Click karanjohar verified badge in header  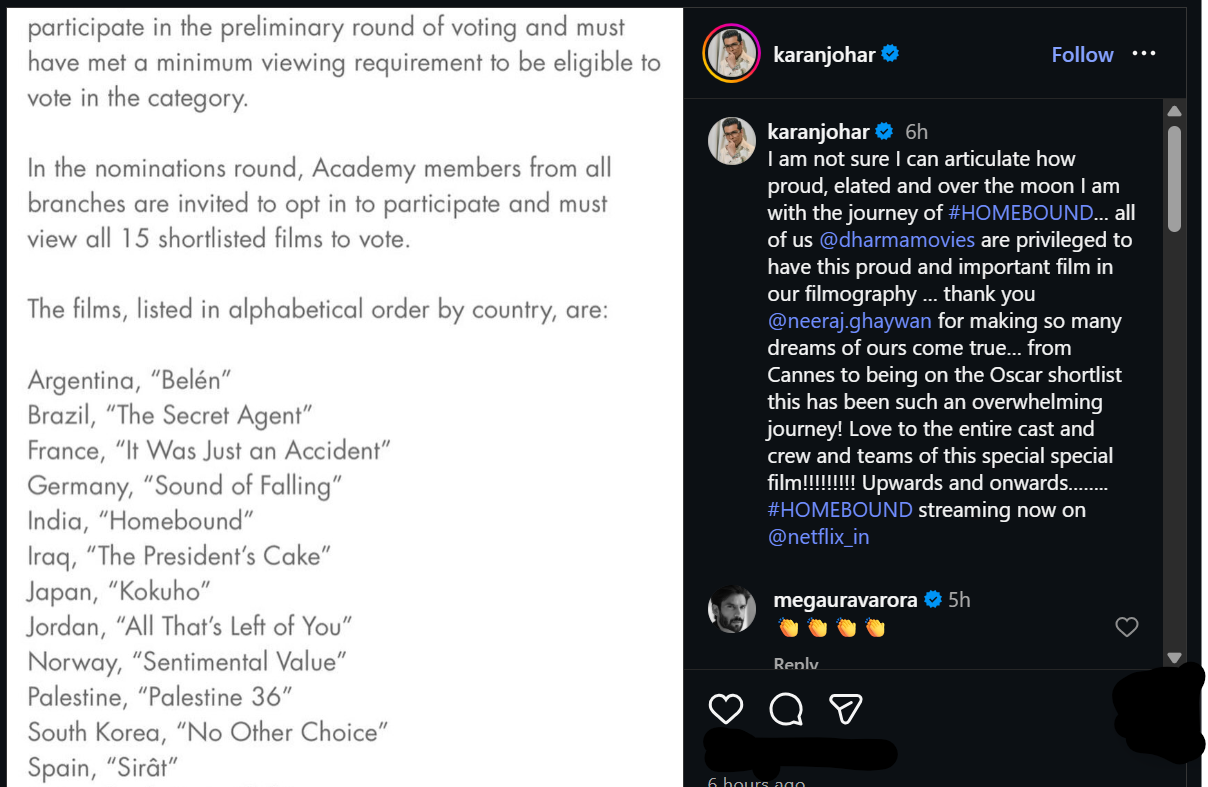890,54
